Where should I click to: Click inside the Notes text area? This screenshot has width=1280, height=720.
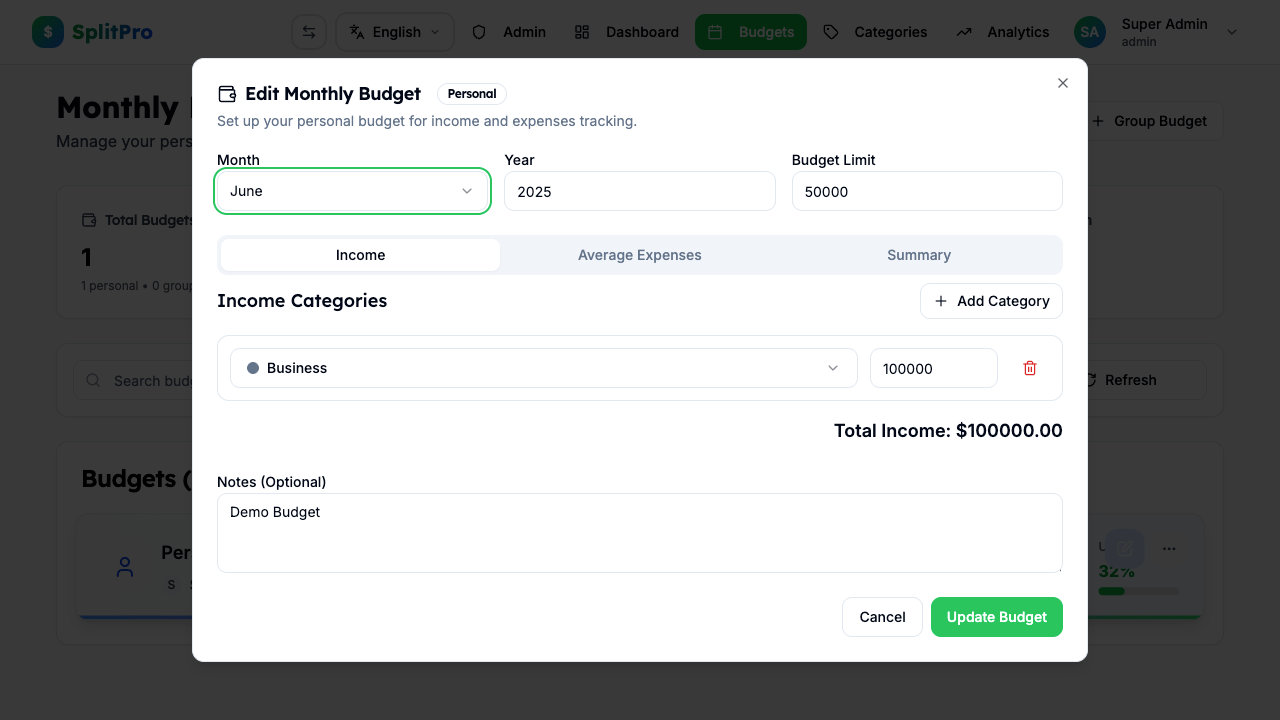[x=639, y=532]
